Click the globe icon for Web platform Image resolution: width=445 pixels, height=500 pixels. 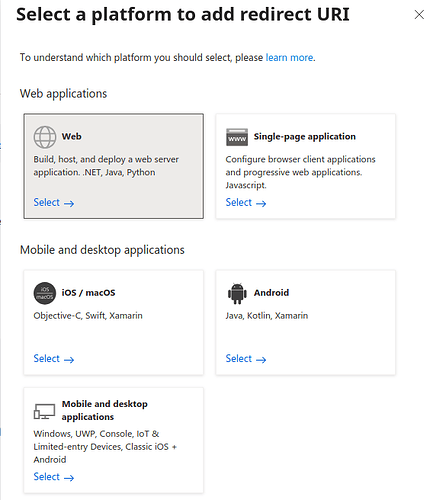[x=45, y=137]
